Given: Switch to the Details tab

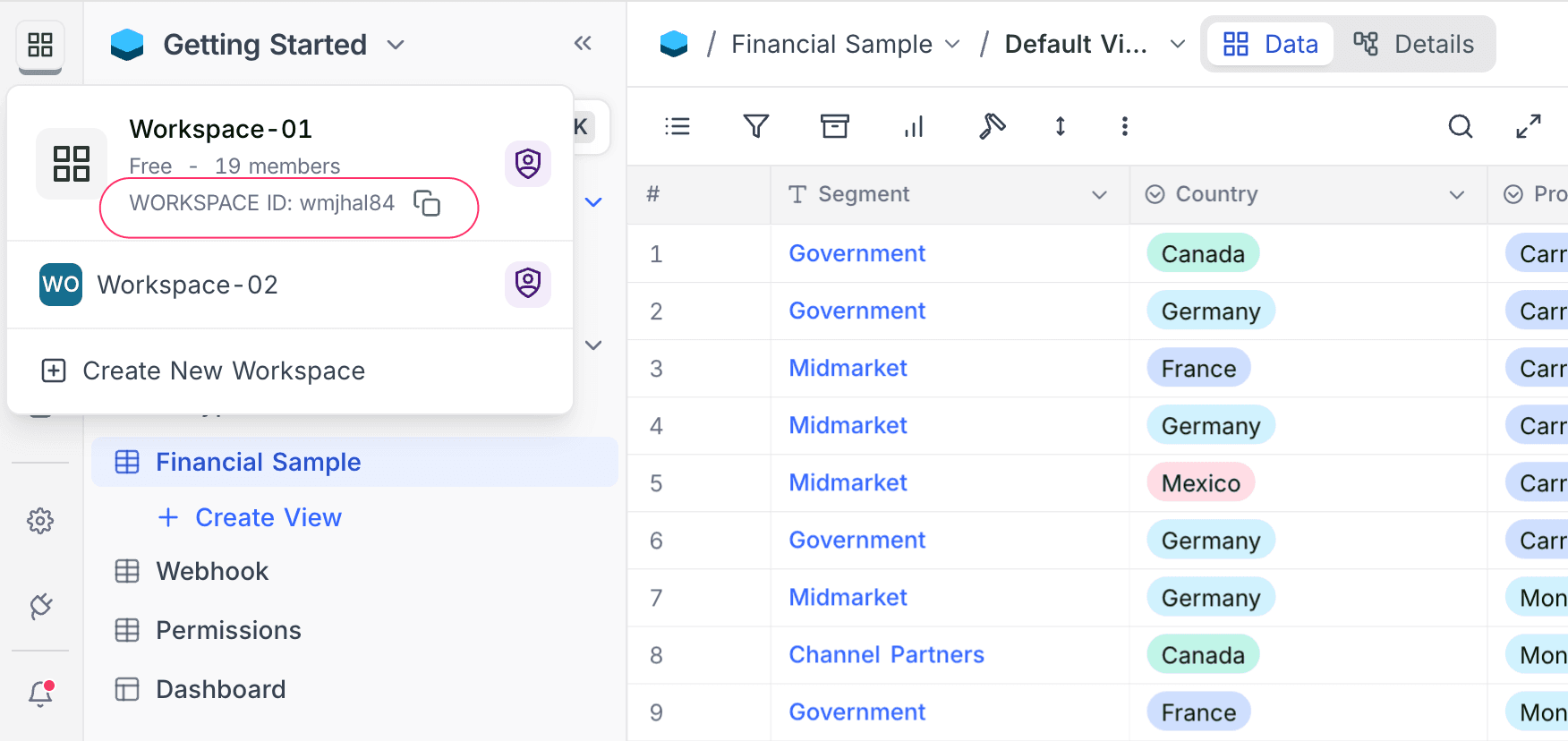Looking at the screenshot, I should (x=1414, y=44).
